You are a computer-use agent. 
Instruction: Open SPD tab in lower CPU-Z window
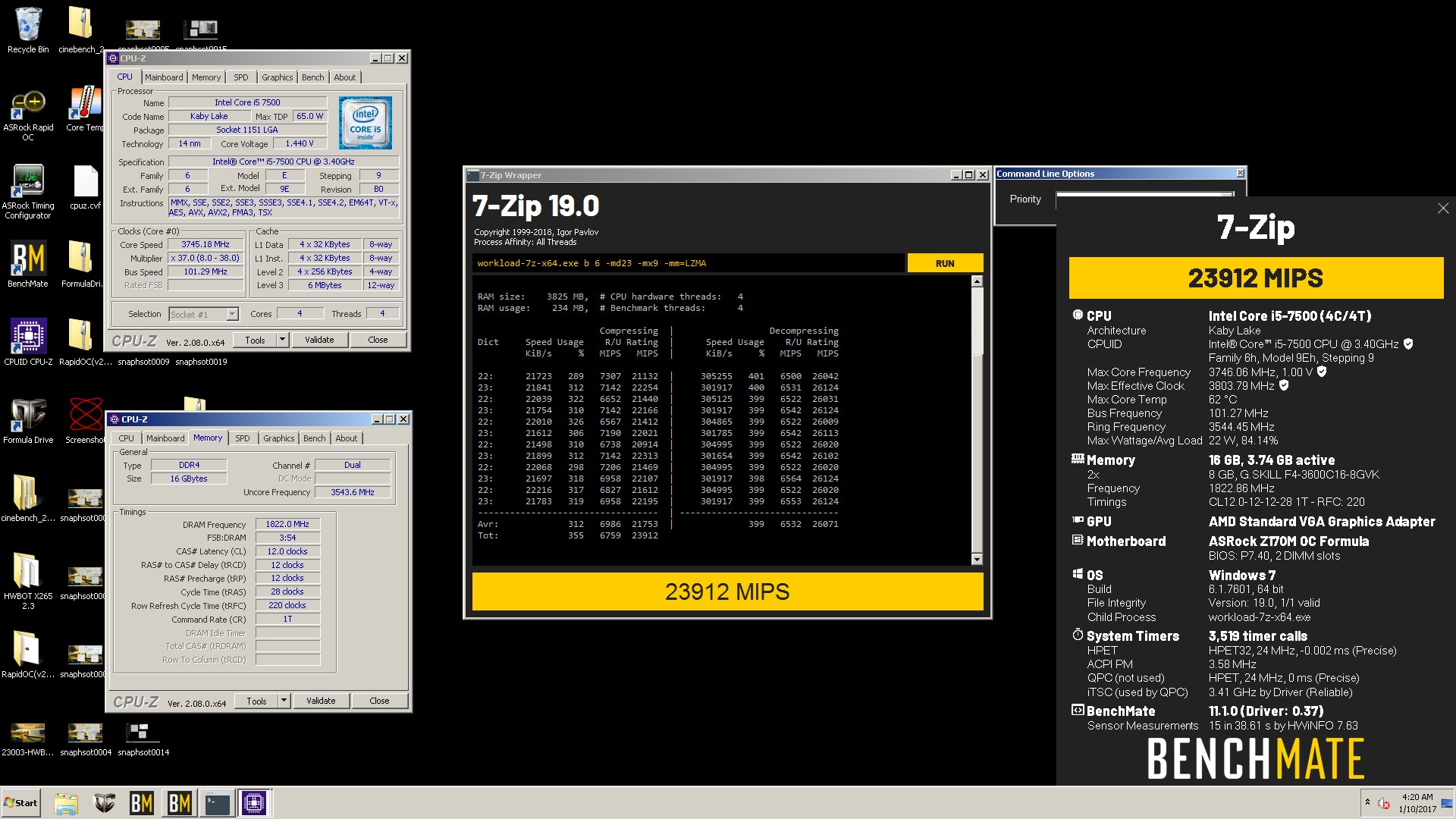(x=243, y=438)
